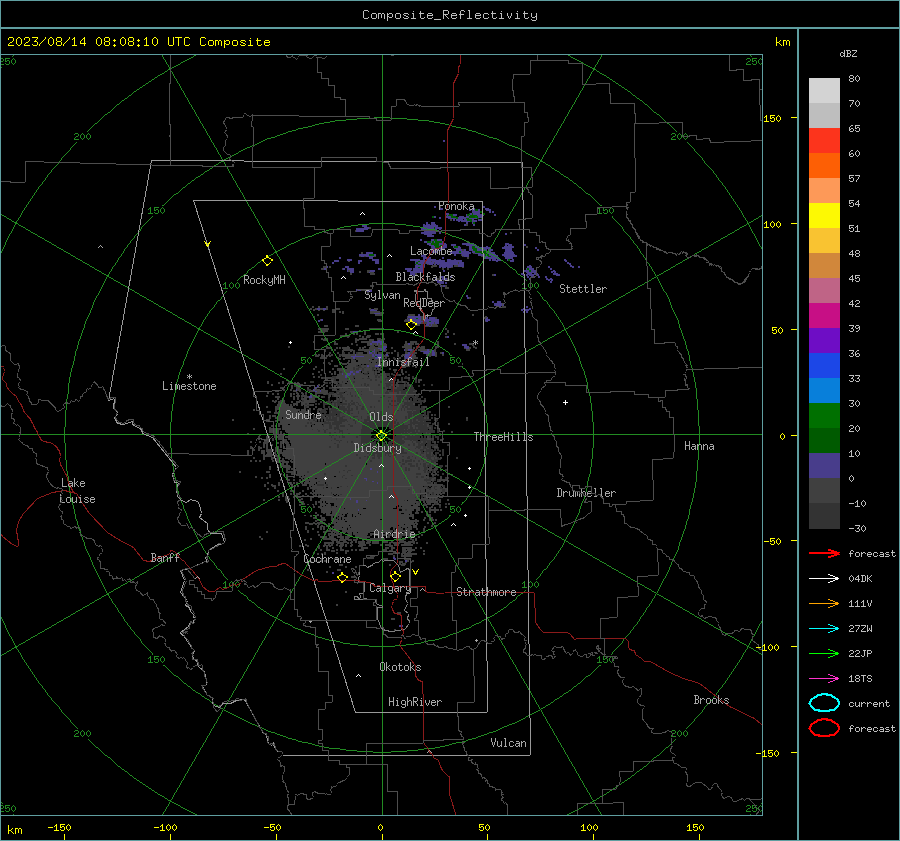Click the red forecast ellipse icon
This screenshot has height=841, width=900.
tap(824, 728)
